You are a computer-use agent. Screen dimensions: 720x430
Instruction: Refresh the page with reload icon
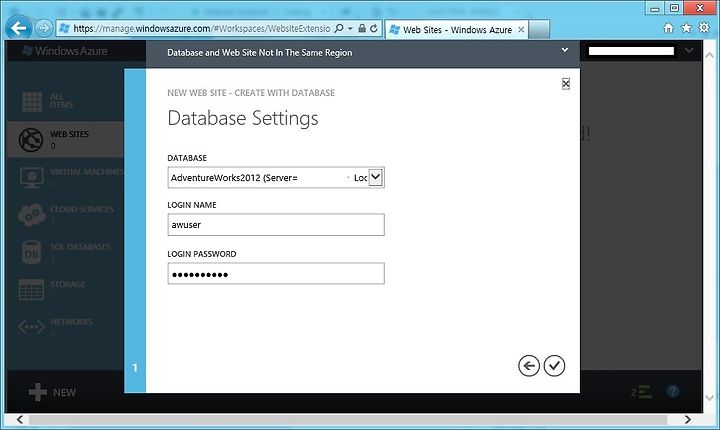pyautogui.click(x=374, y=28)
